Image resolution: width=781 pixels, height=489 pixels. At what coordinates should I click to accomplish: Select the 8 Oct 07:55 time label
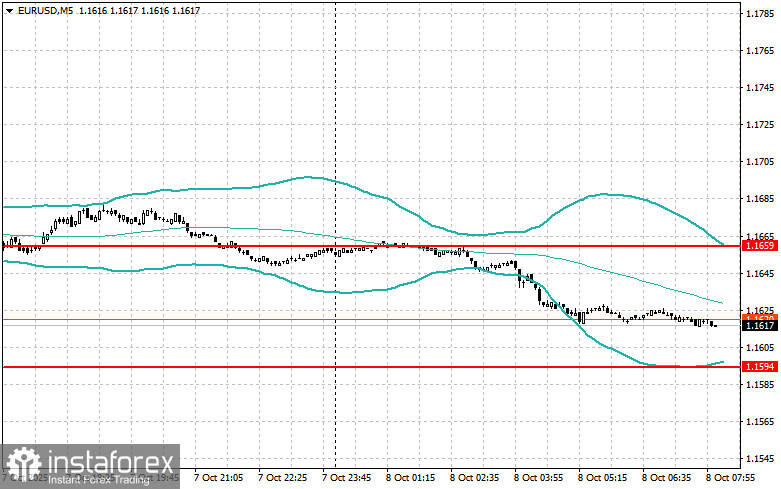point(730,478)
